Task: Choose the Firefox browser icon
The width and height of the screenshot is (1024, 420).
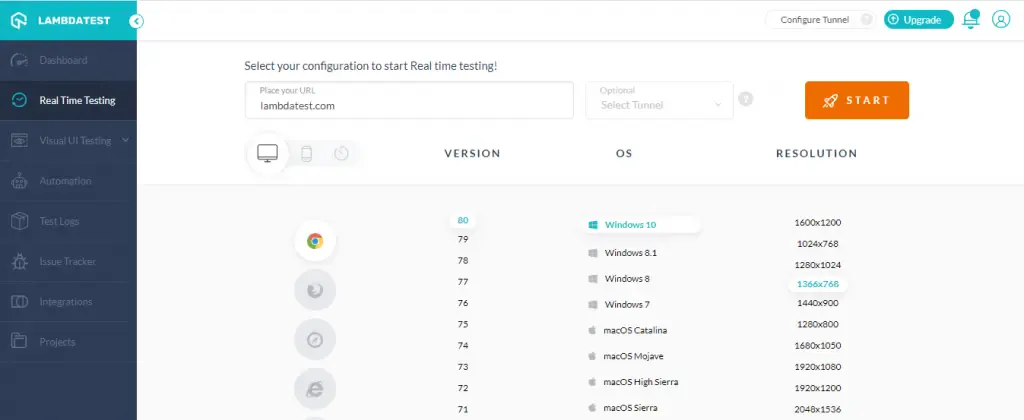Action: click(x=315, y=290)
